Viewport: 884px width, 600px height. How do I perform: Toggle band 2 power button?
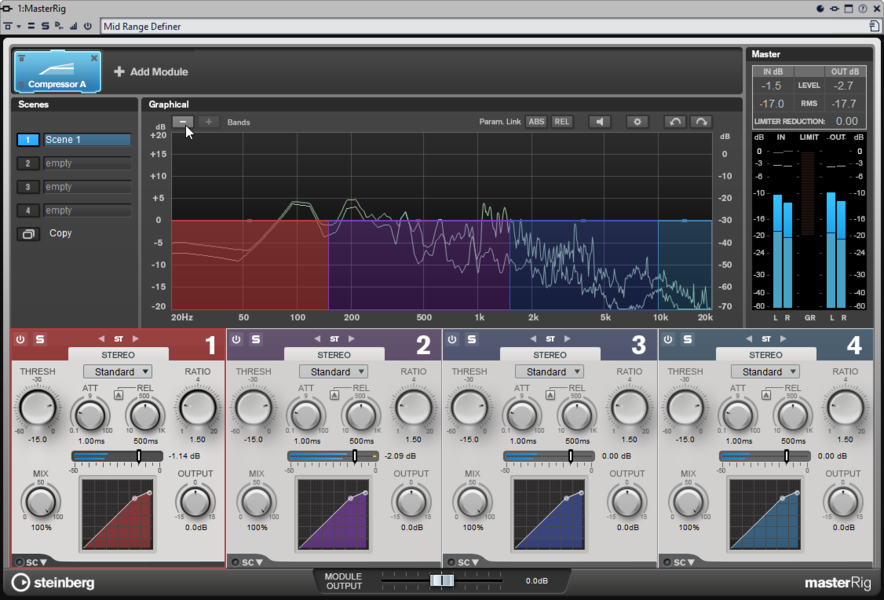pyautogui.click(x=236, y=339)
